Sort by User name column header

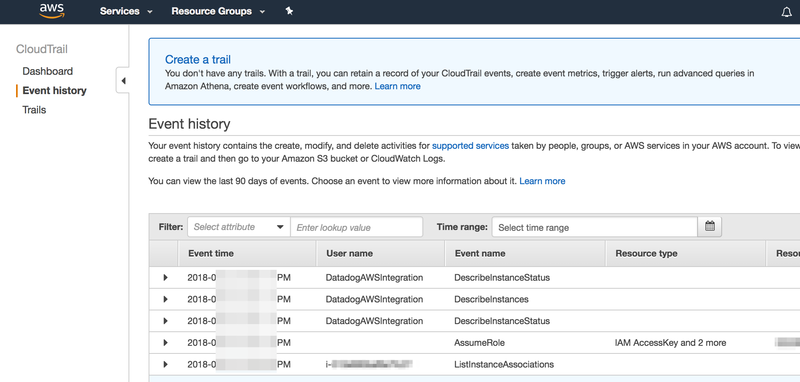381,253
